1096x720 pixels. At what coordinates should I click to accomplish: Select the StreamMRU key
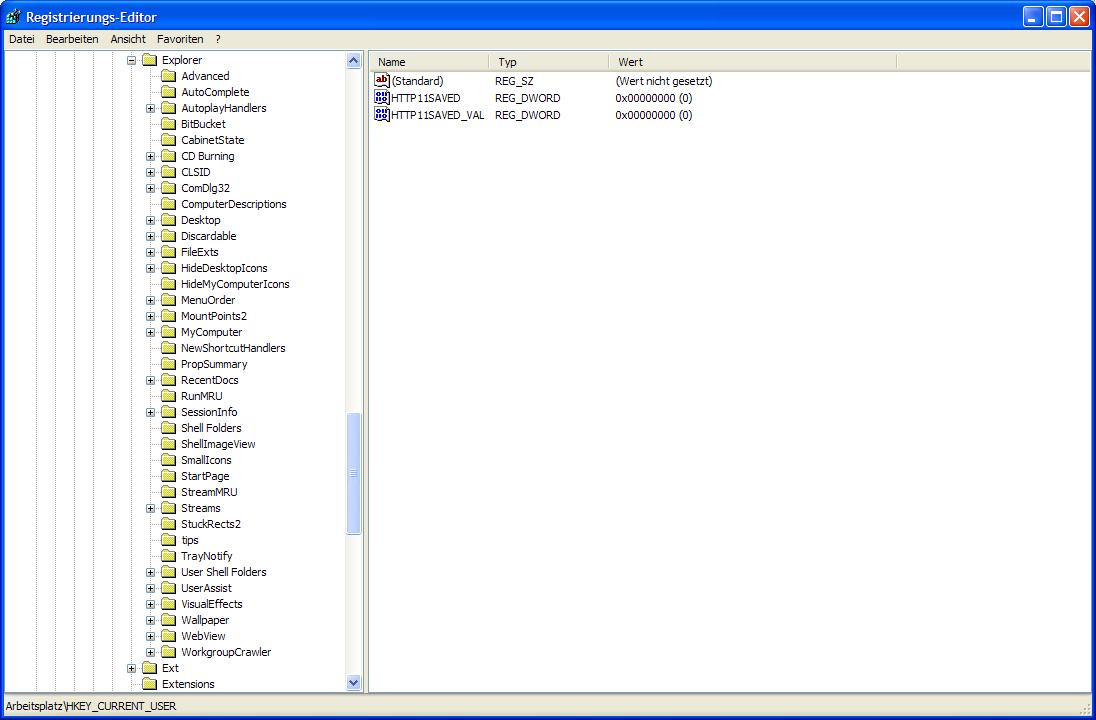[209, 492]
